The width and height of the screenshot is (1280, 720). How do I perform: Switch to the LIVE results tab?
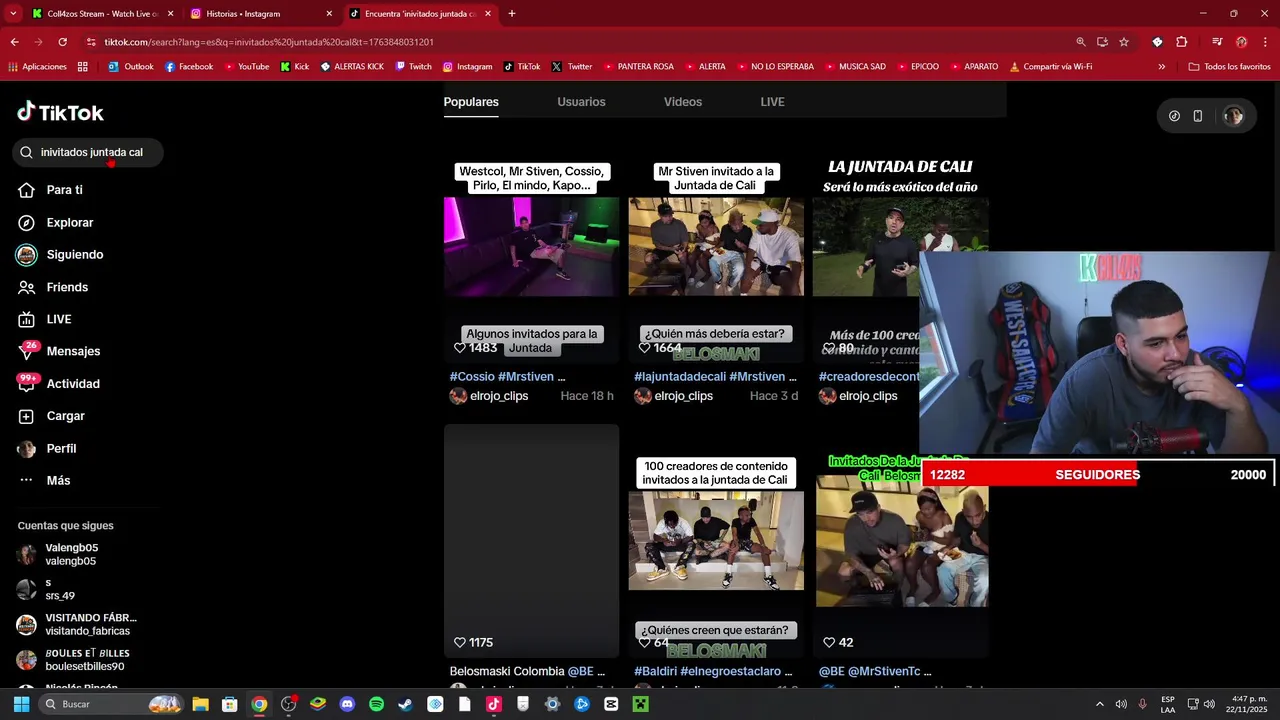click(x=772, y=102)
